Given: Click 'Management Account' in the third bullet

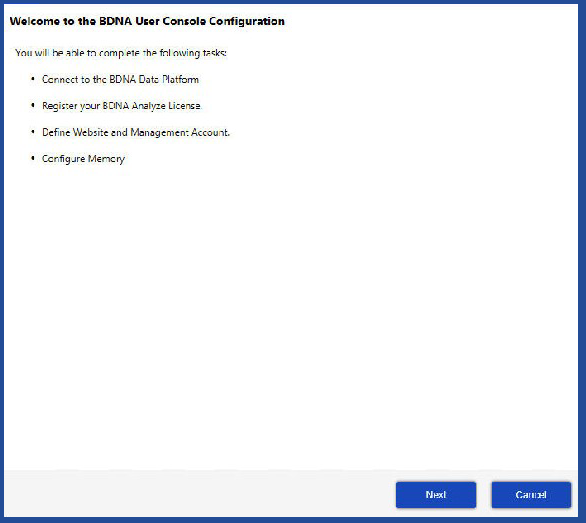Looking at the screenshot, I should [180, 132].
